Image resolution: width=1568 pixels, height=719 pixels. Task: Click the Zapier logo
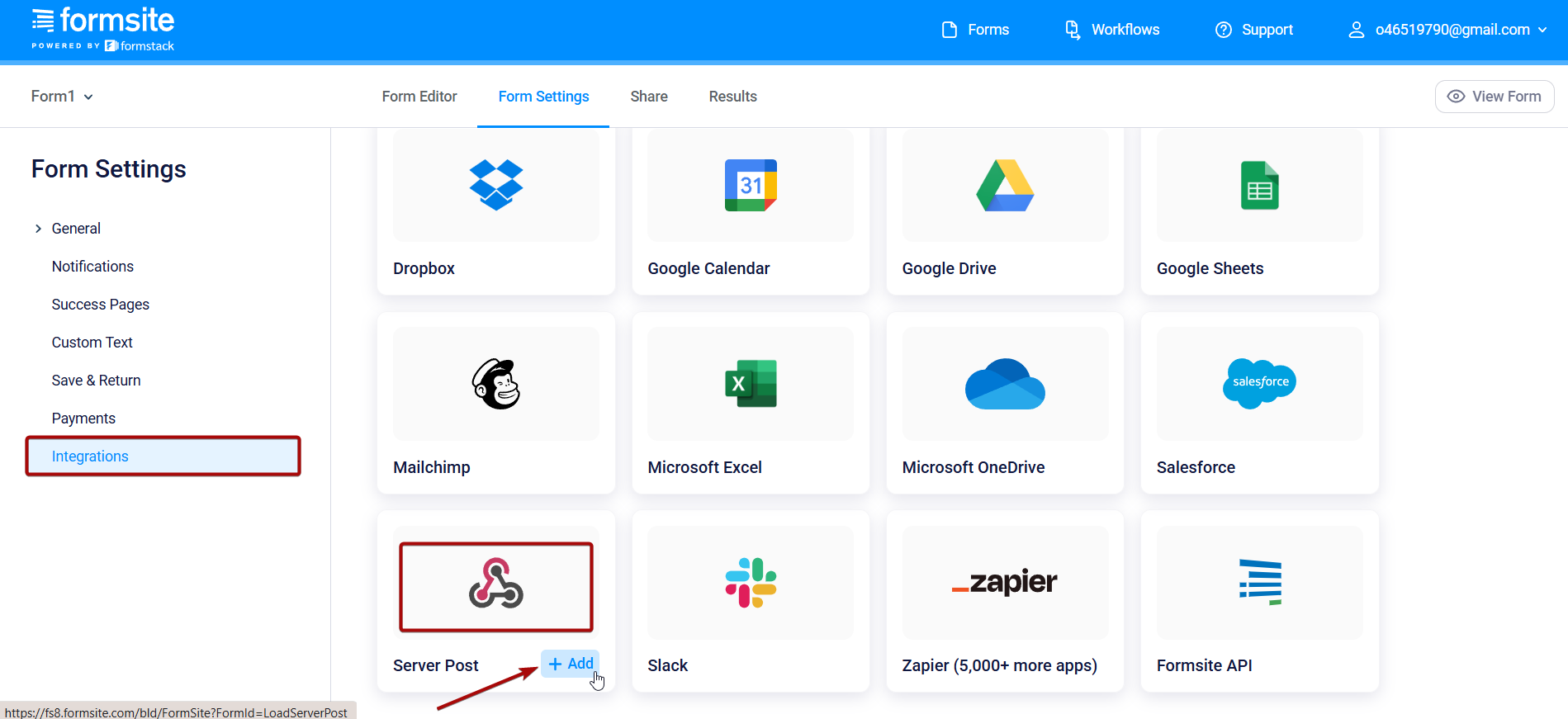(x=1005, y=582)
